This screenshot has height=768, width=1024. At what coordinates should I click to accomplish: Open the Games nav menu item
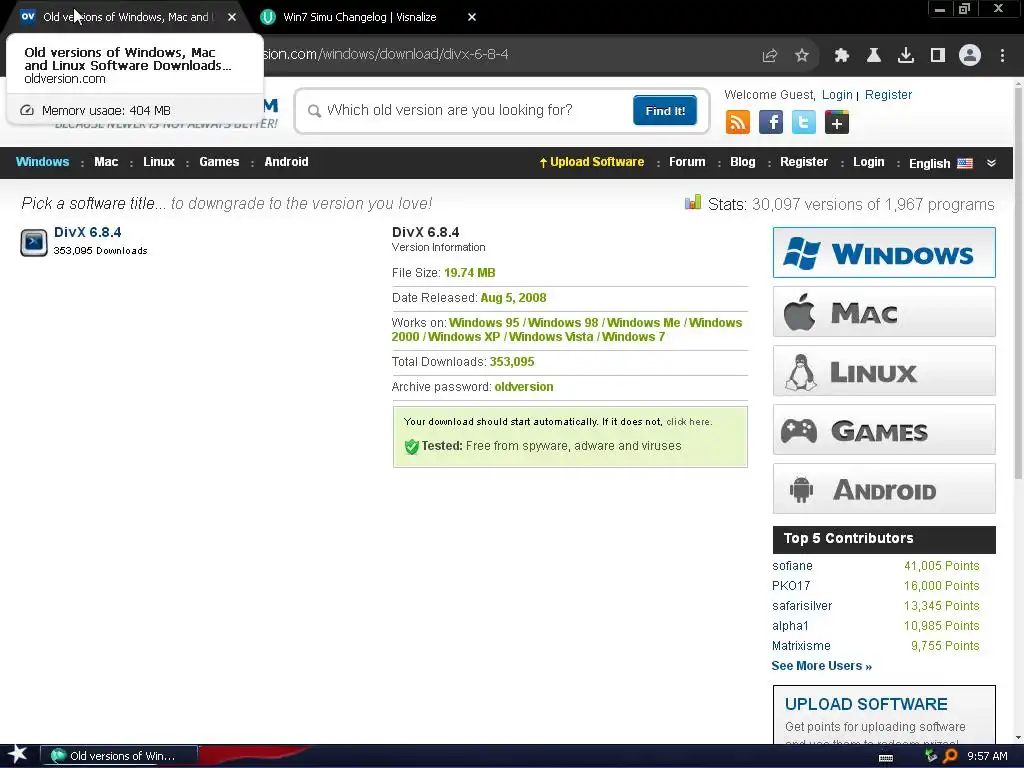click(219, 162)
